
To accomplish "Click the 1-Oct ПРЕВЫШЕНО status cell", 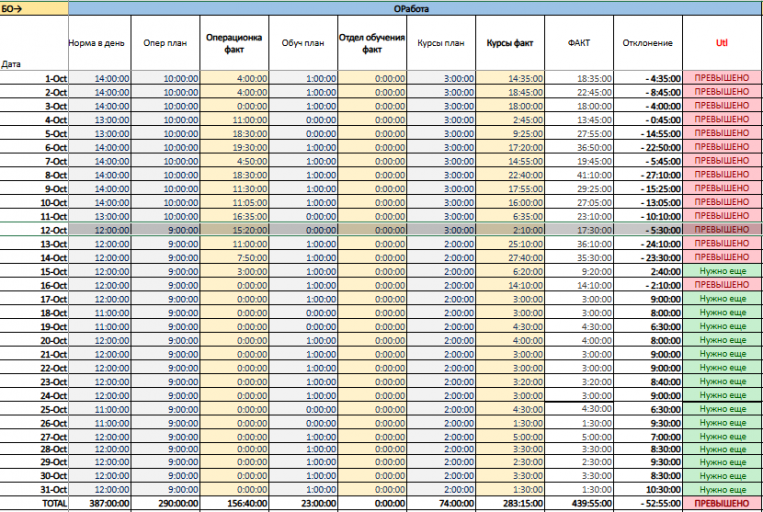I will (x=722, y=78).
